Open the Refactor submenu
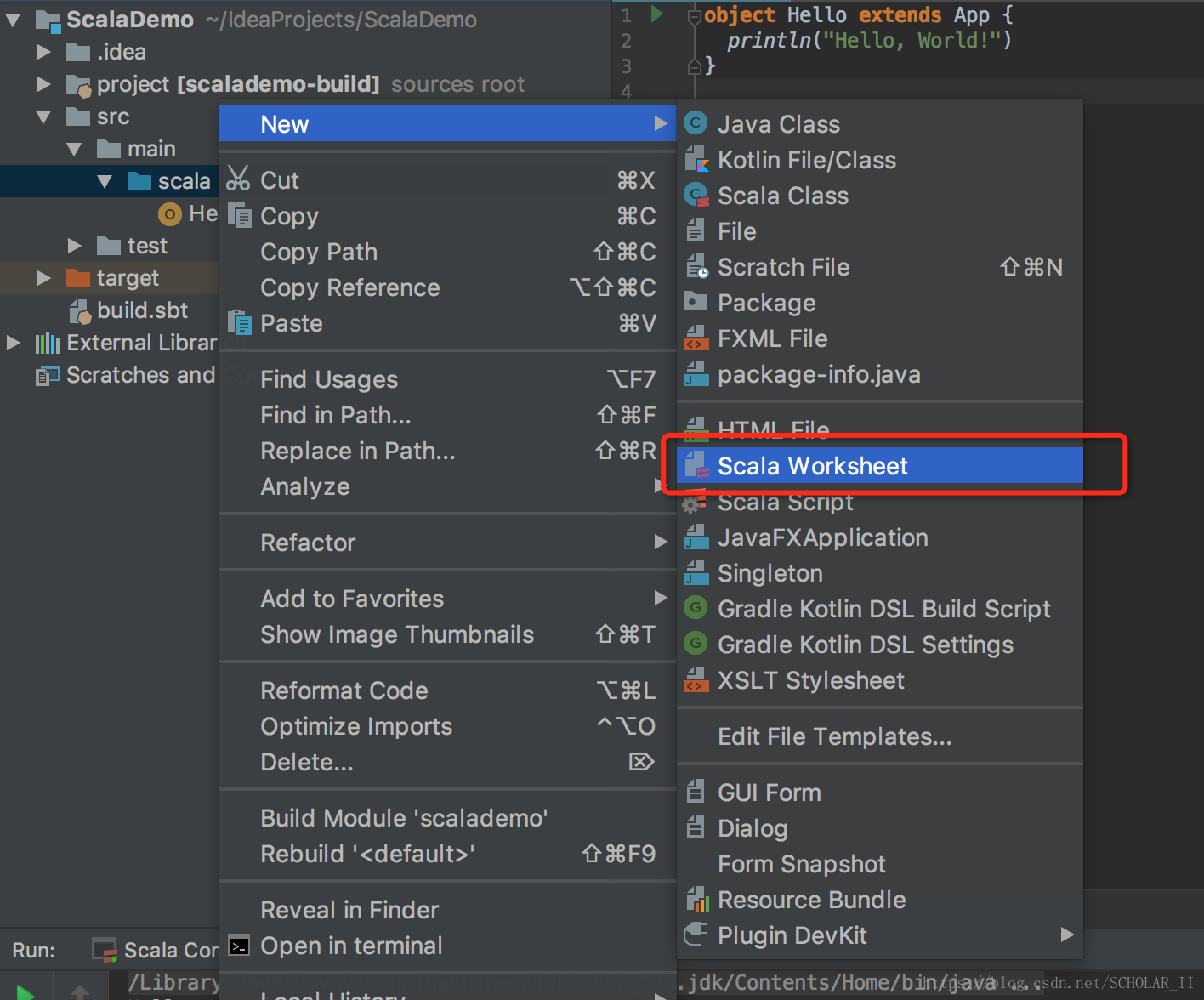 point(447,543)
